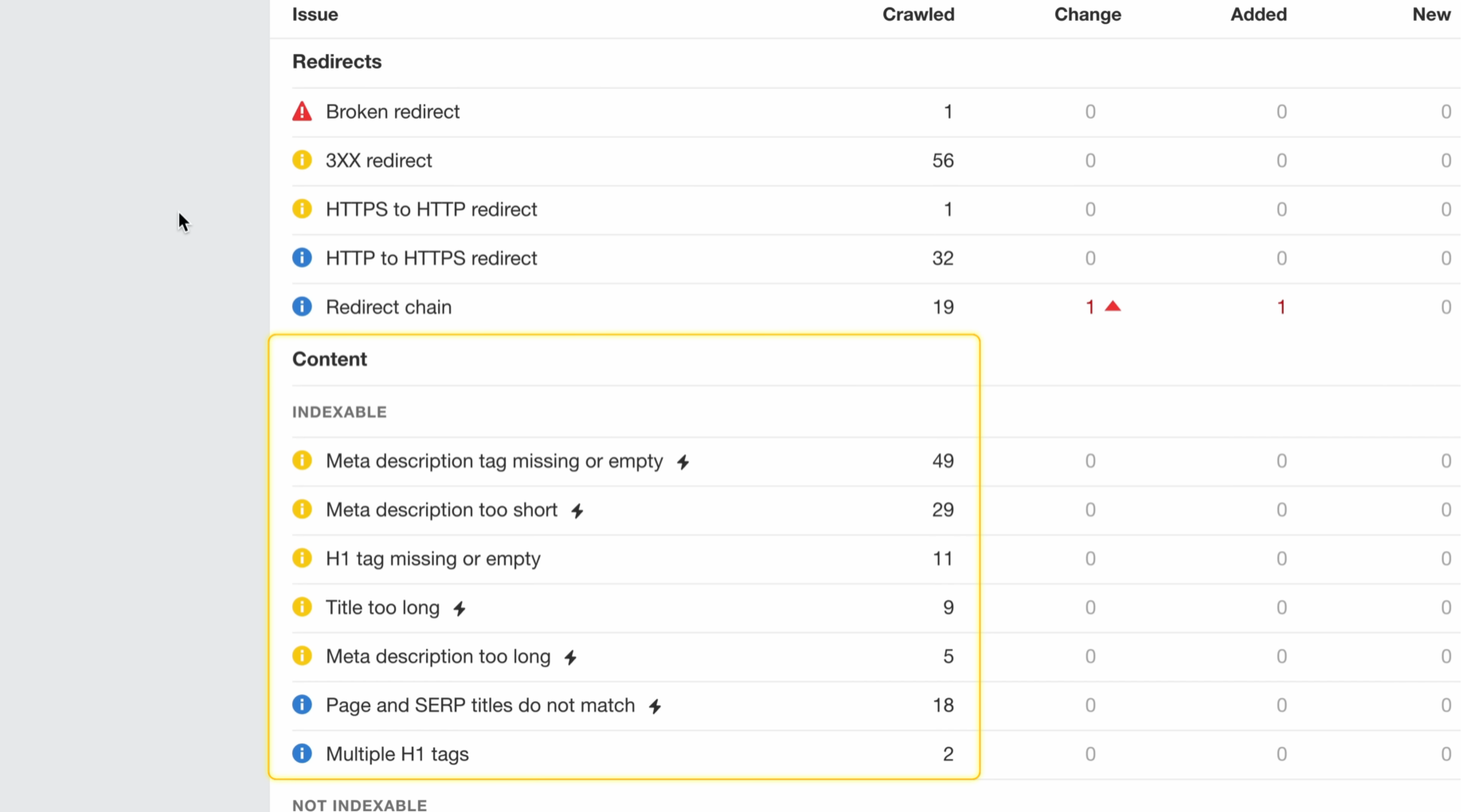This screenshot has height=812, width=1467.
Task: Sort table by Change column header
Action: (1087, 14)
